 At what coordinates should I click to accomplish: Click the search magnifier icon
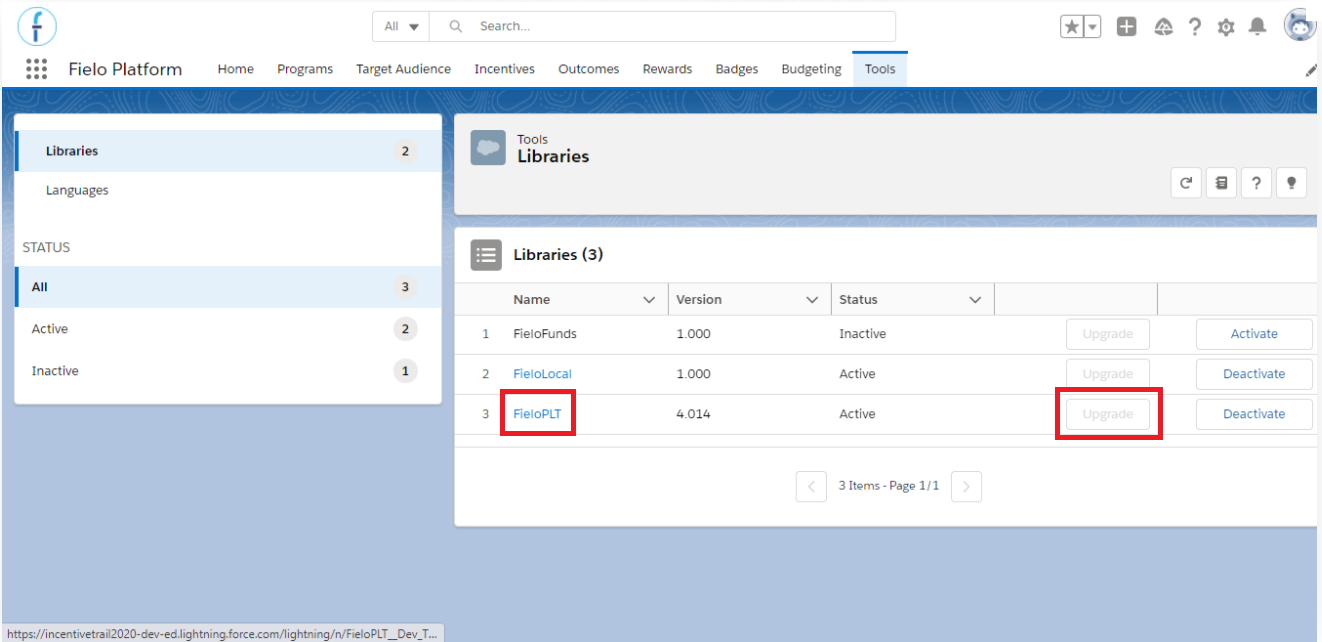point(455,26)
